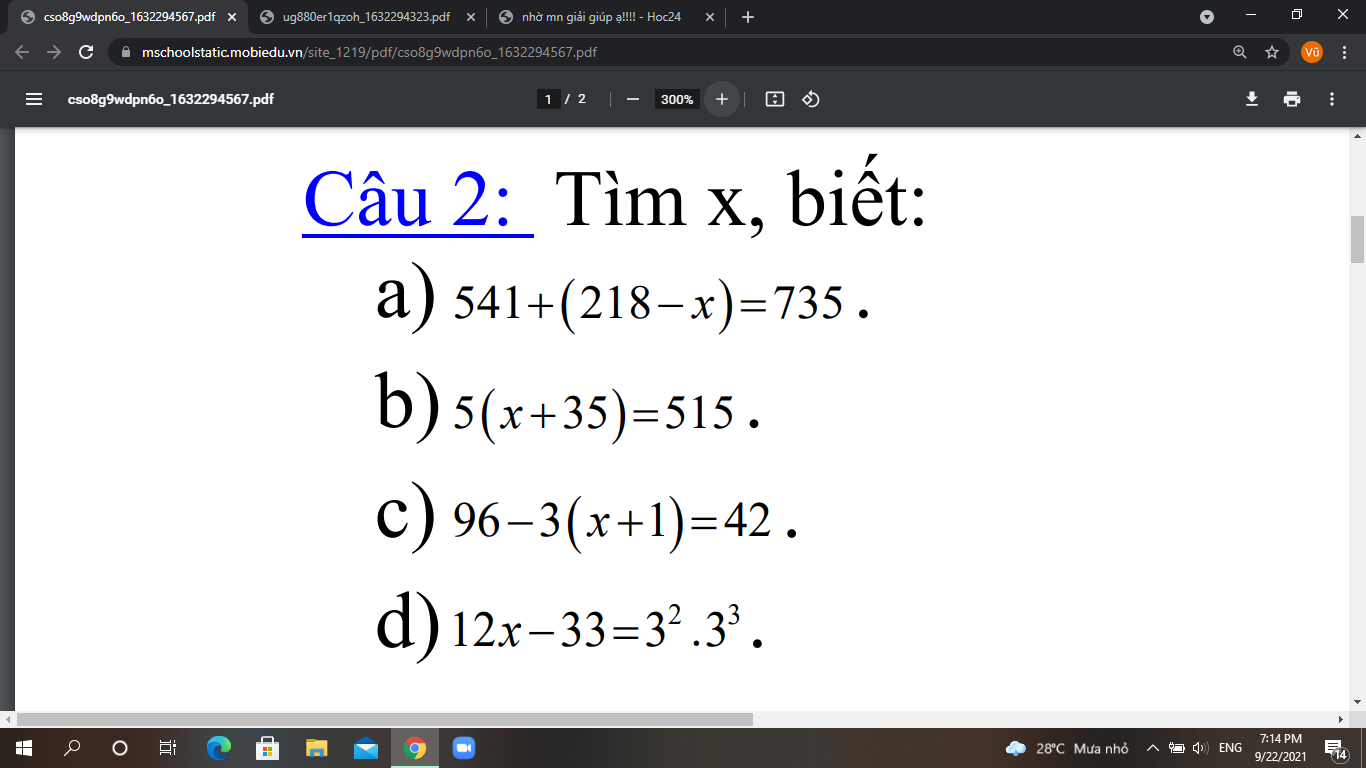The height and width of the screenshot is (768, 1366).
Task: Go forward in Chrome history
Action: point(54,52)
